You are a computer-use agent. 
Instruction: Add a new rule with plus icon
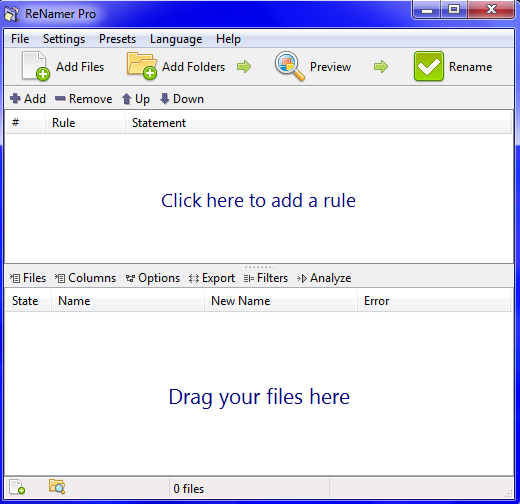point(15,99)
